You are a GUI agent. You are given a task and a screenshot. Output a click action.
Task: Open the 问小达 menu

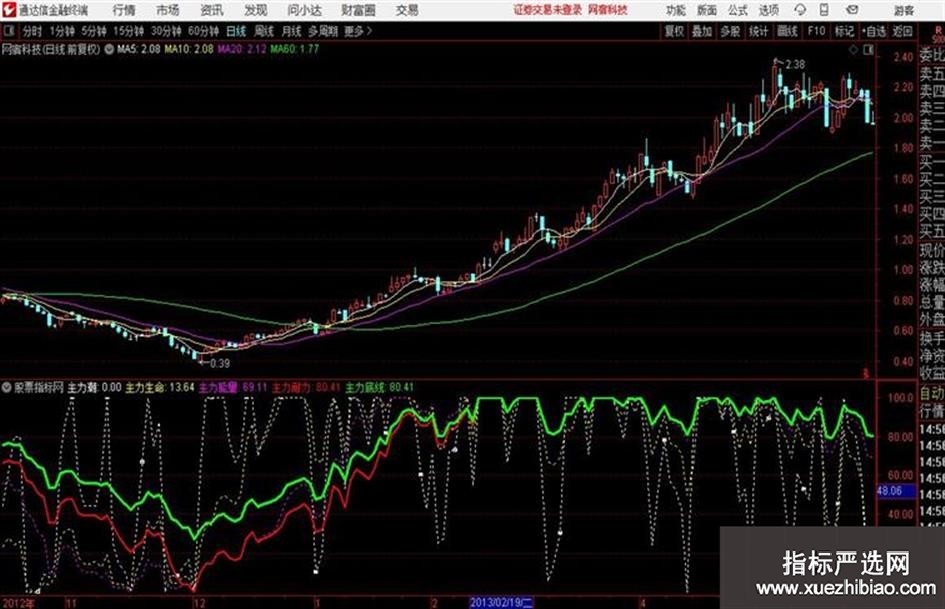304,10
